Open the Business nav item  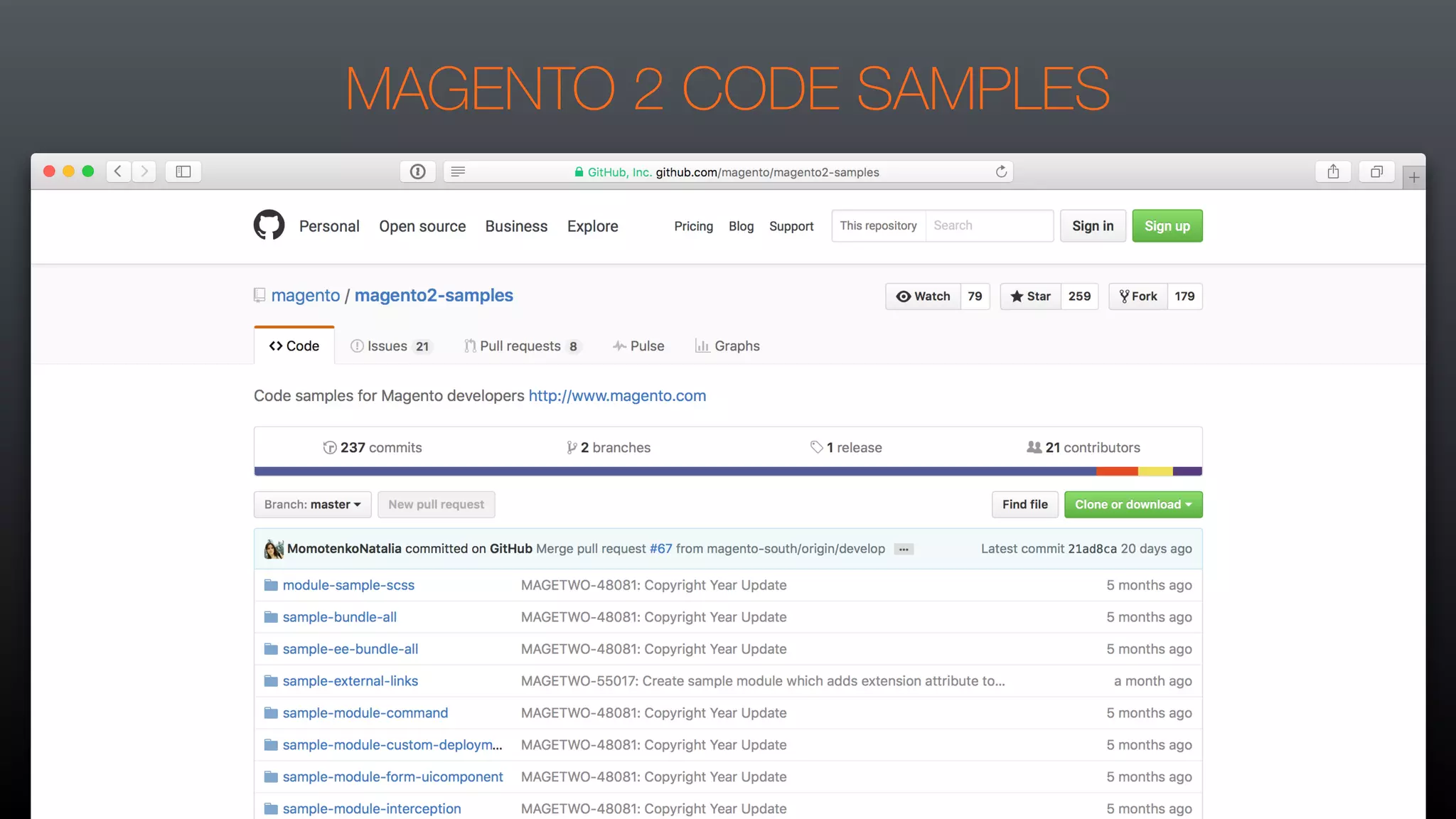pos(516,226)
